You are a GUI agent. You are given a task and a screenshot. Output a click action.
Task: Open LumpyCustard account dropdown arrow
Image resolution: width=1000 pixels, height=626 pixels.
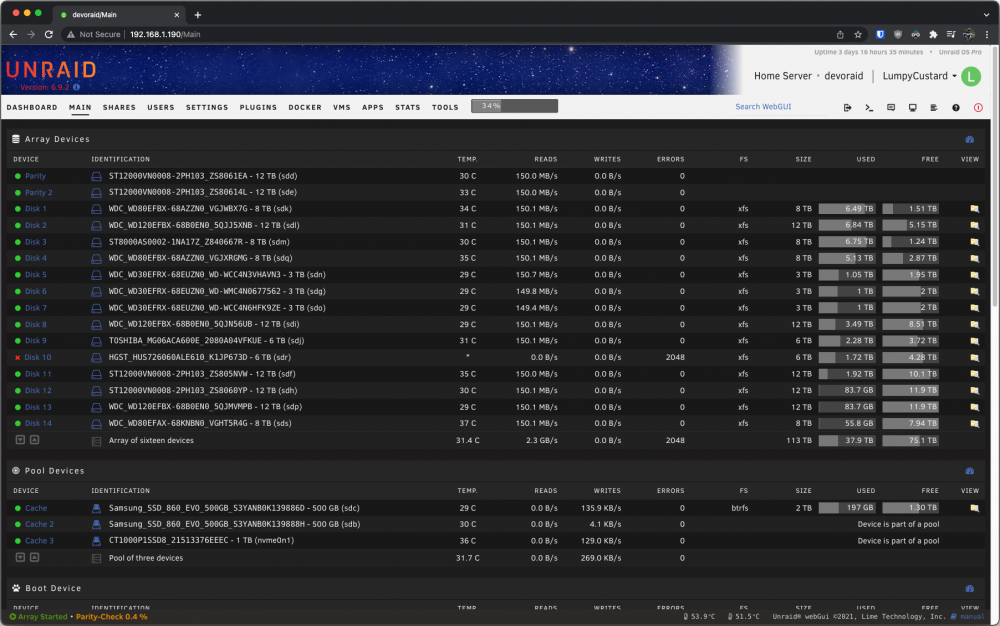(x=954, y=76)
